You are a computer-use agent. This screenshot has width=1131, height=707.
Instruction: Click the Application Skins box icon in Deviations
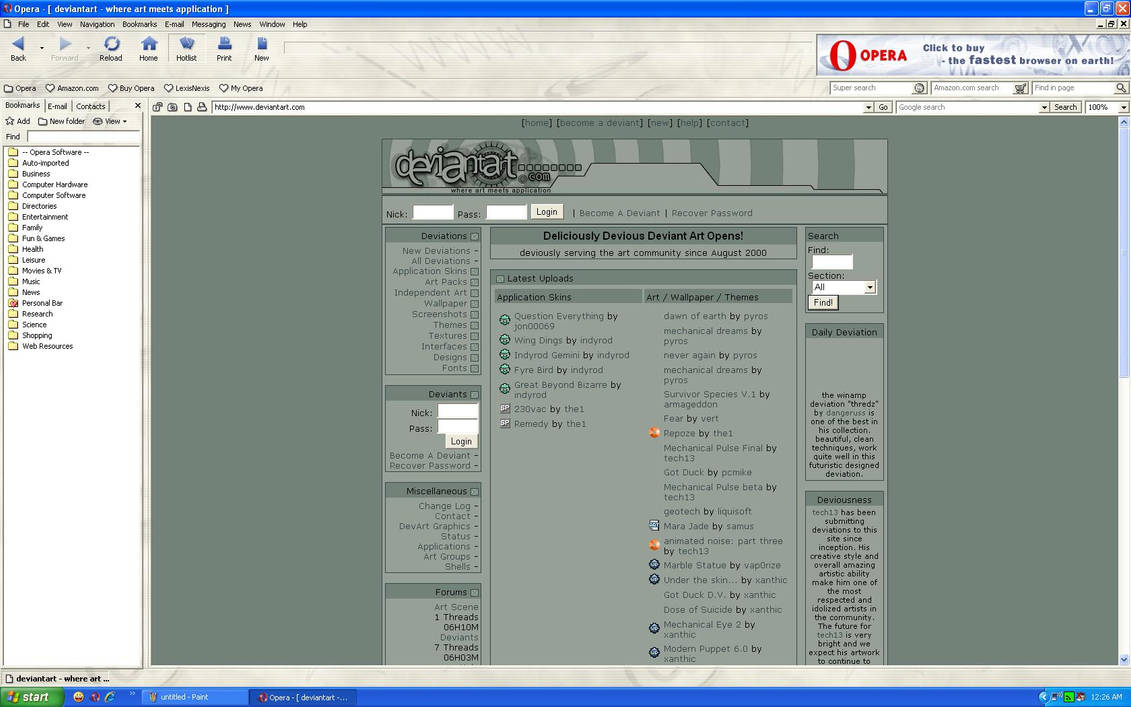(475, 272)
